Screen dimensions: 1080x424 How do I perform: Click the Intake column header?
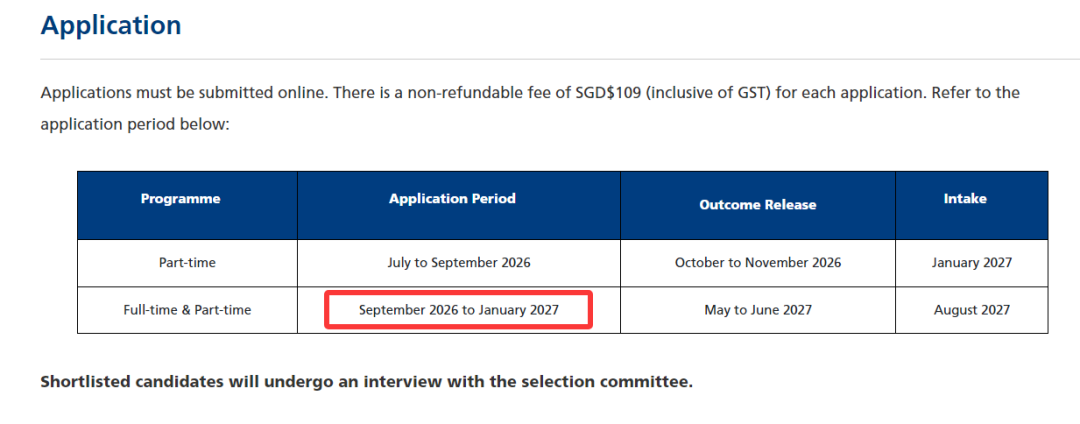coord(965,199)
